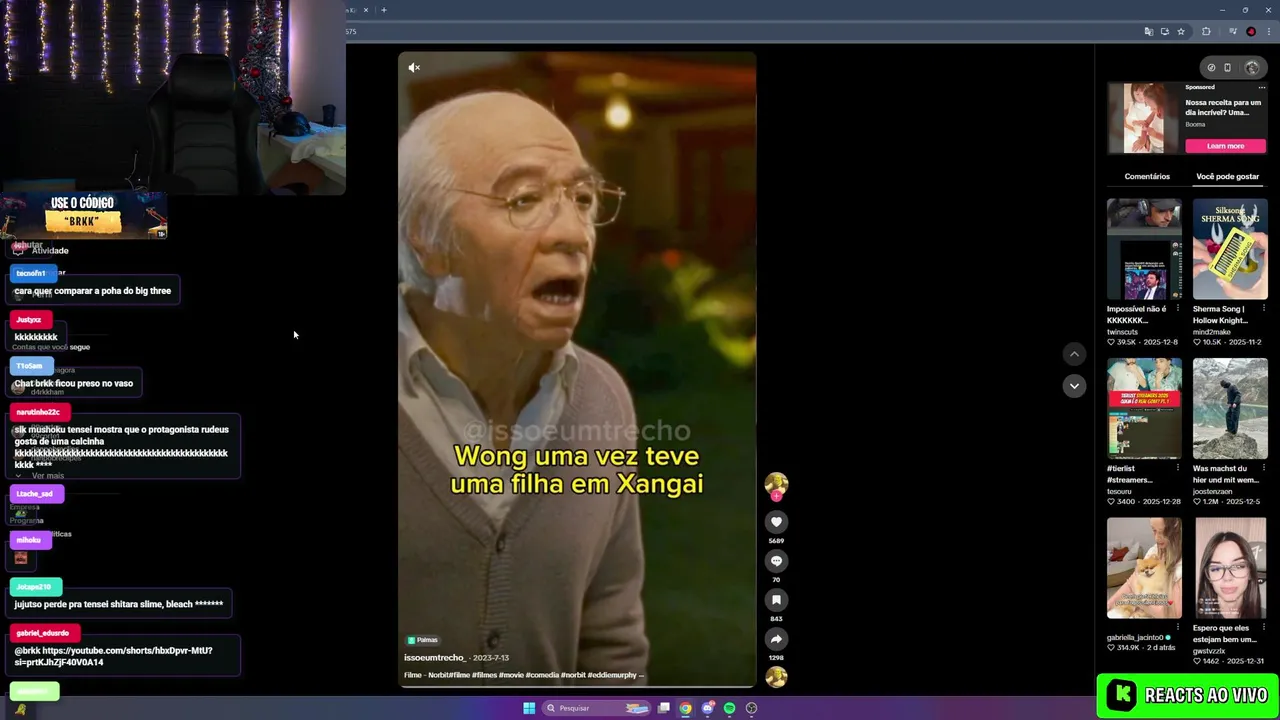The width and height of the screenshot is (1280, 720).
Task: Click the #eddiemurphy hashtag
Action: coord(612,675)
